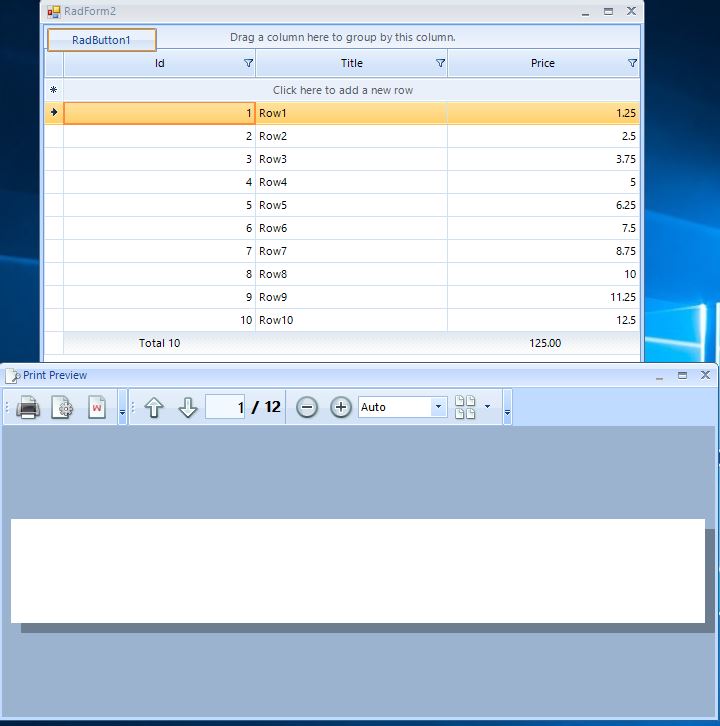
Task: Click the price cell 2.5
Action: pyautogui.click(x=544, y=136)
